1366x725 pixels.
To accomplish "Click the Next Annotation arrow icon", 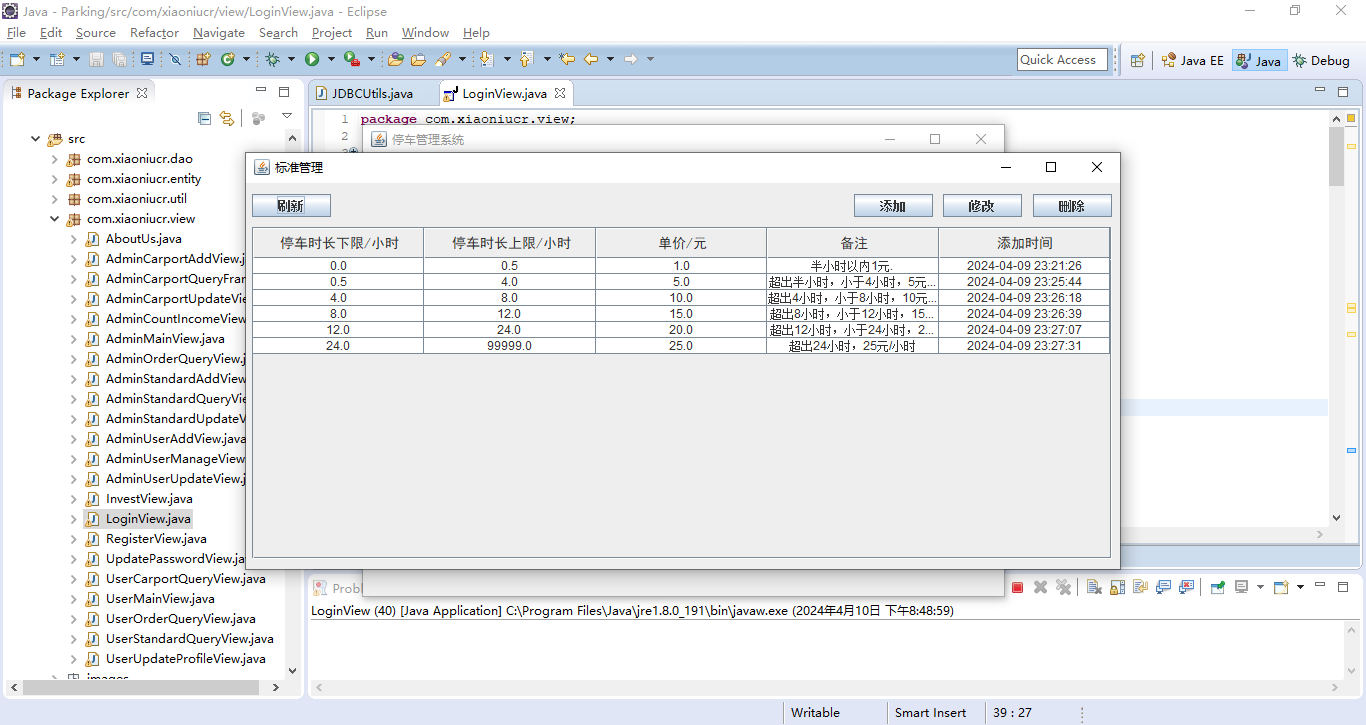I will (x=486, y=59).
